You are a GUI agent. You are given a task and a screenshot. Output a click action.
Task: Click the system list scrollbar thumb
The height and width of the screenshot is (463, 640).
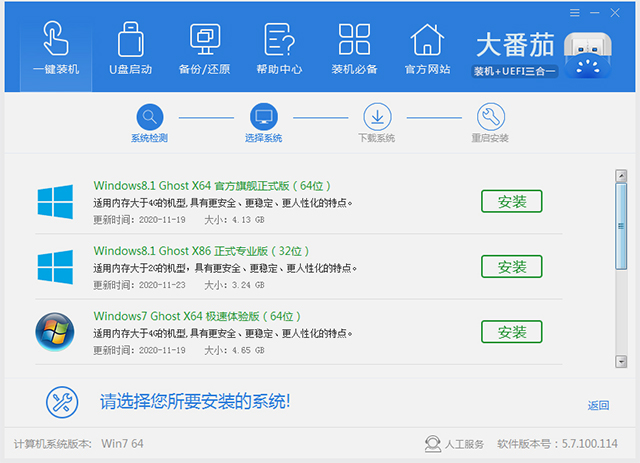tap(621, 226)
